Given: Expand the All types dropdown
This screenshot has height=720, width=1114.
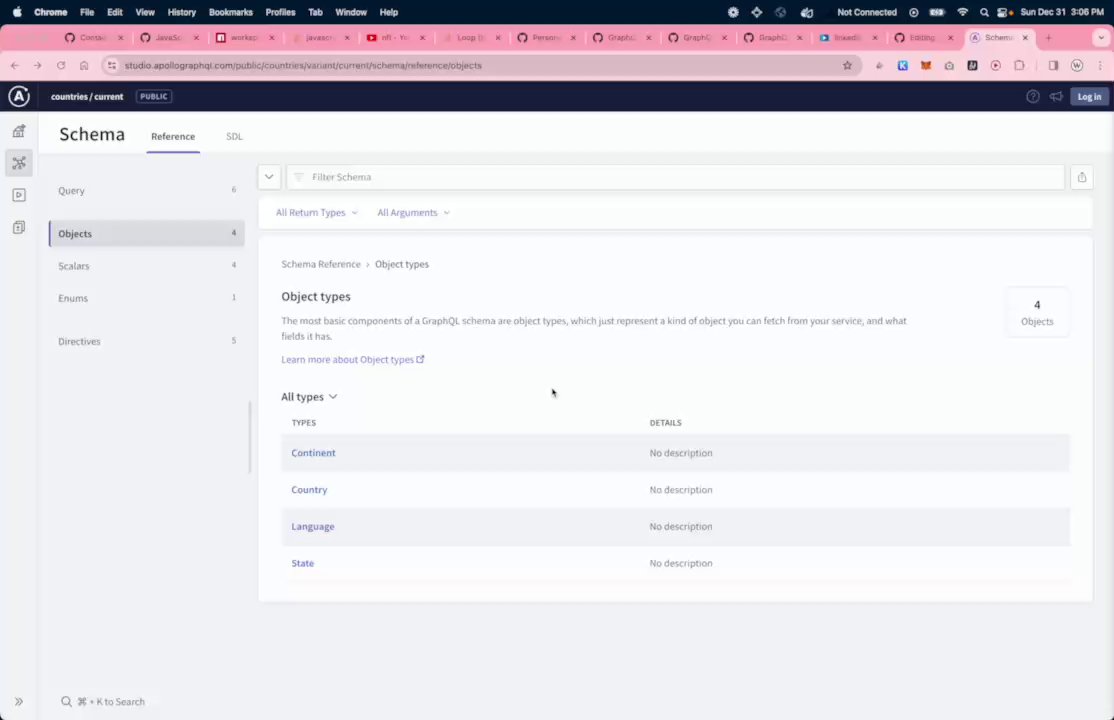Looking at the screenshot, I should (309, 397).
